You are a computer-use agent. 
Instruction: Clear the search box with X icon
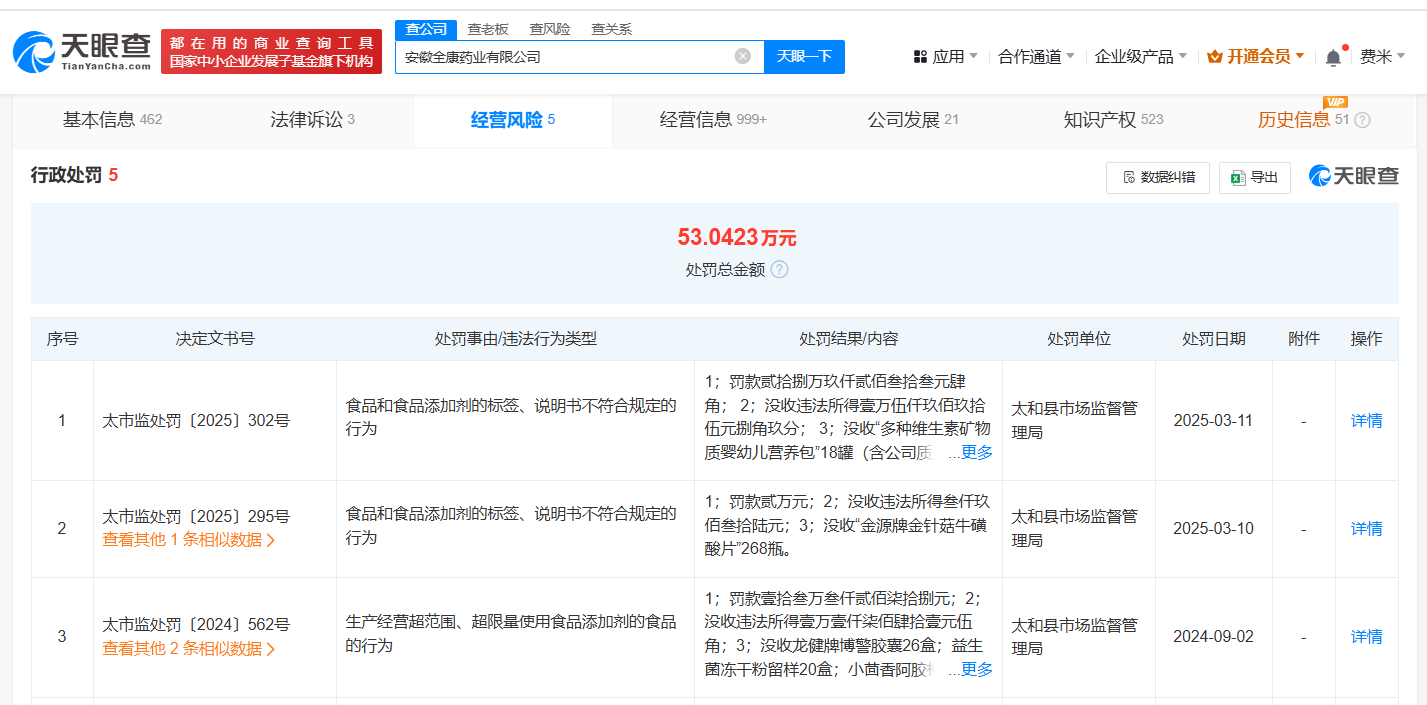click(742, 56)
